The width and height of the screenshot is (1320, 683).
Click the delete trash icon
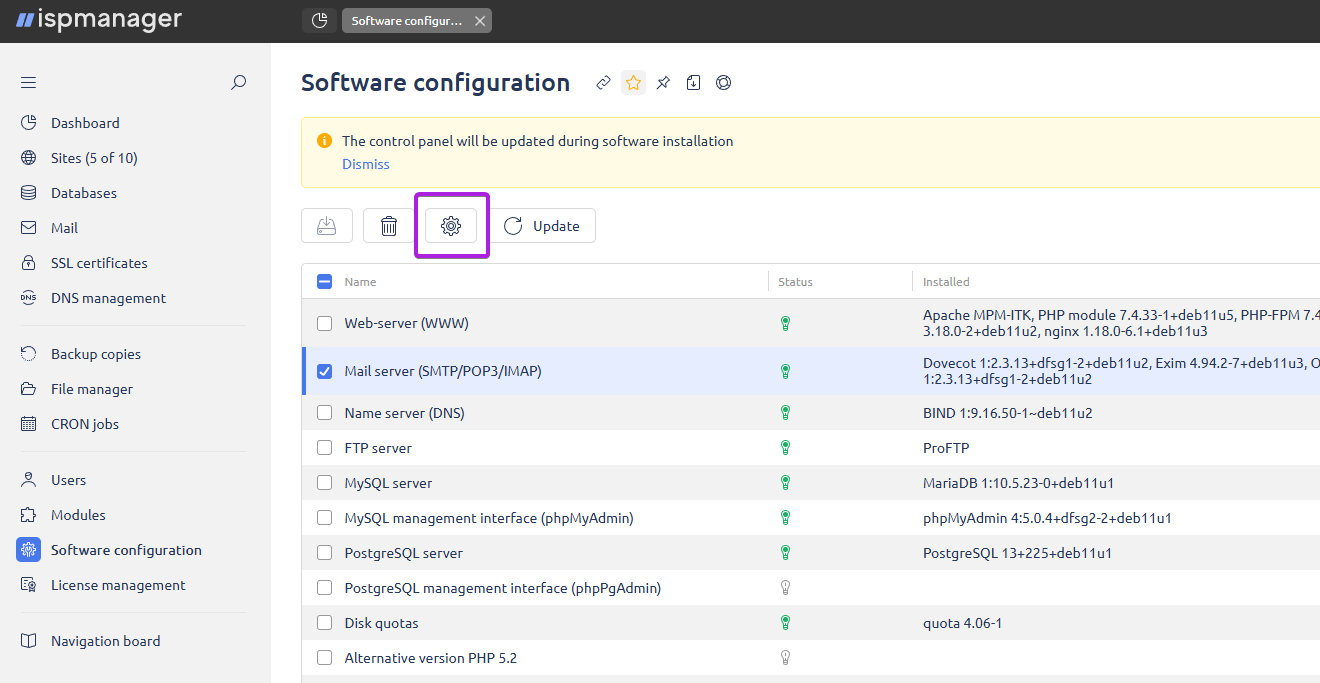(389, 225)
